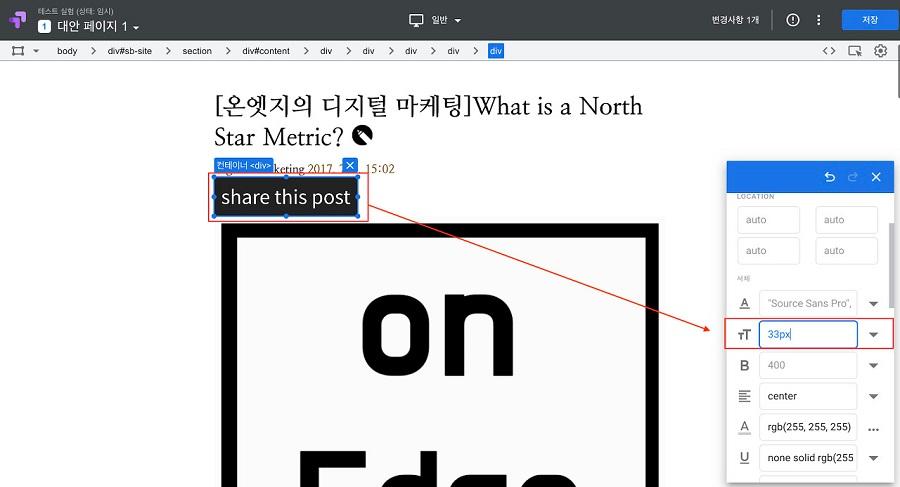Click the 컨테이너 <div> element label

243,165
